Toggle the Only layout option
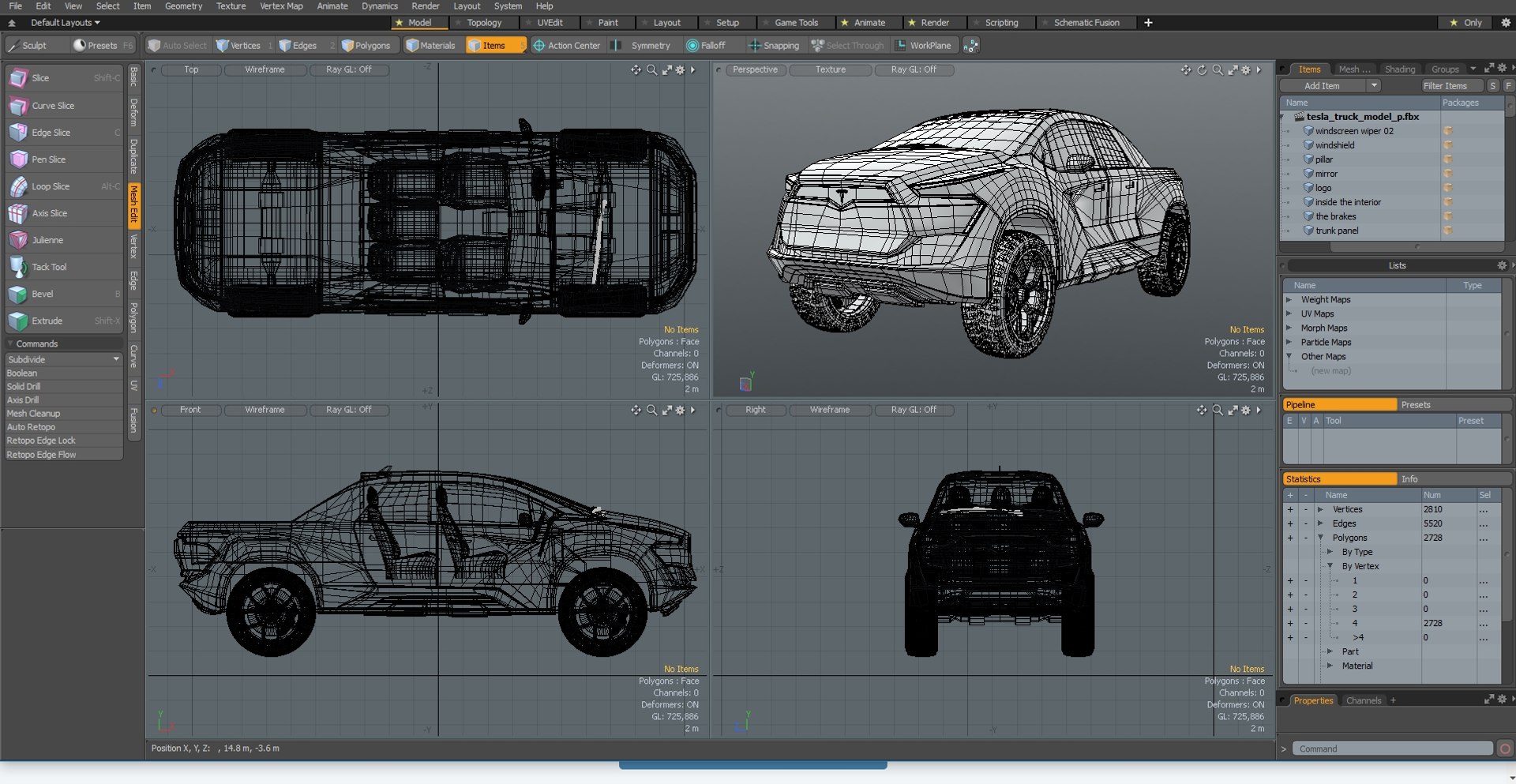This screenshot has width=1516, height=784. point(1466,22)
